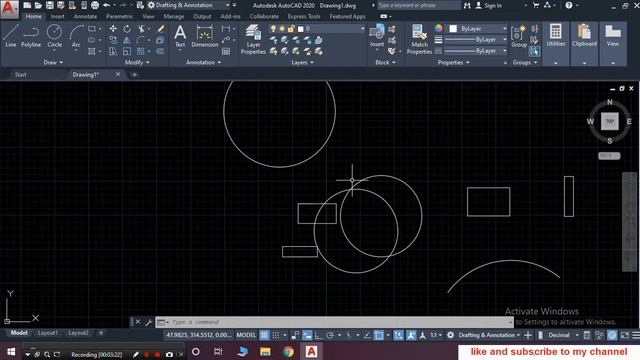Select the Polyline tool
The width and height of the screenshot is (640, 360).
point(31,36)
